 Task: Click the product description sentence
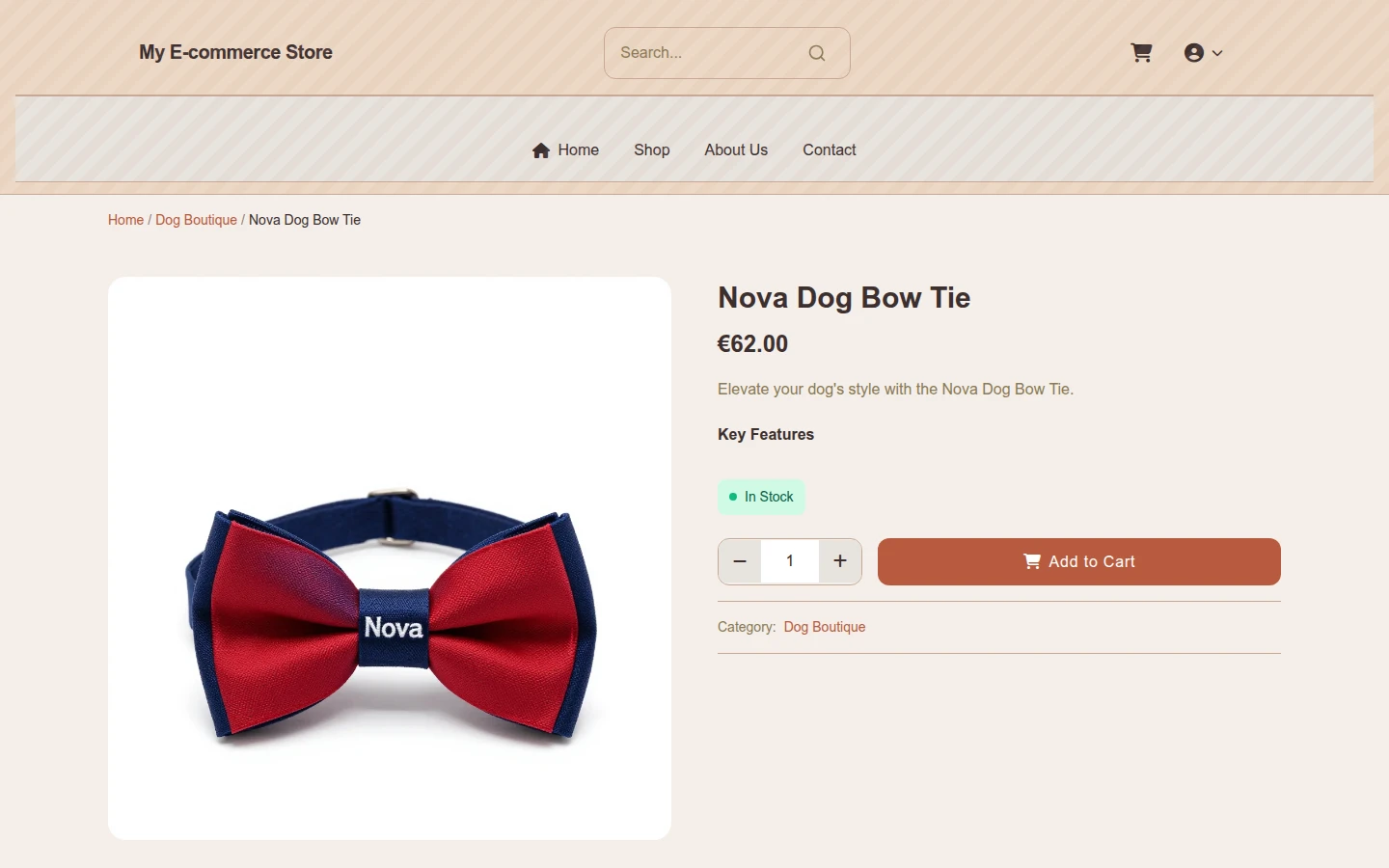(895, 390)
